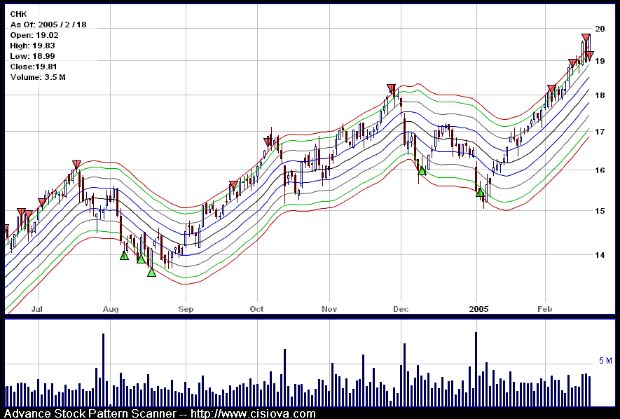
Task: Click the 'As Of: 2005 / 2 / 18' date
Action: [x=48, y=25]
